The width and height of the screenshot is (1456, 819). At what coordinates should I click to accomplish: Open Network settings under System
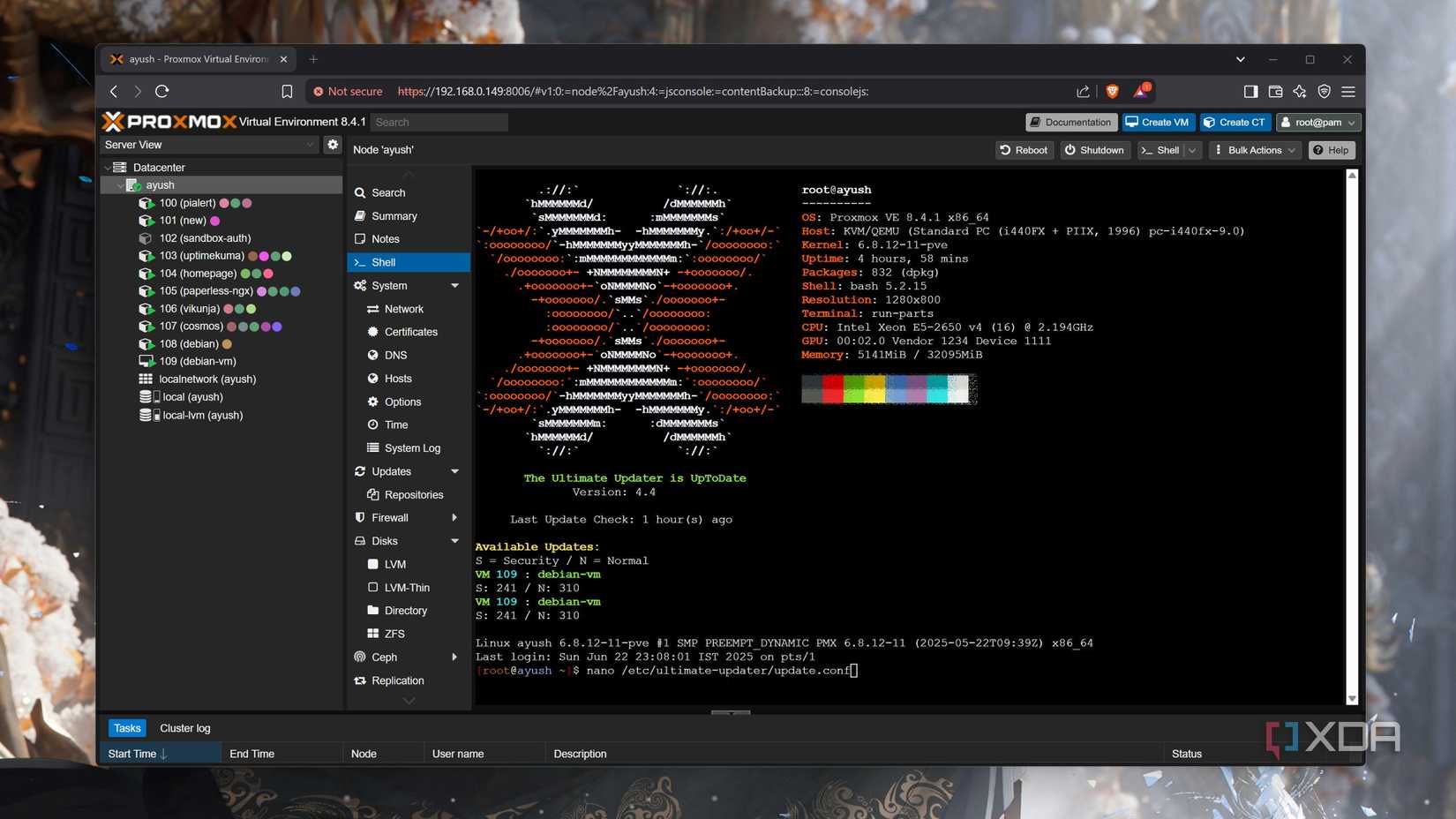coord(403,309)
